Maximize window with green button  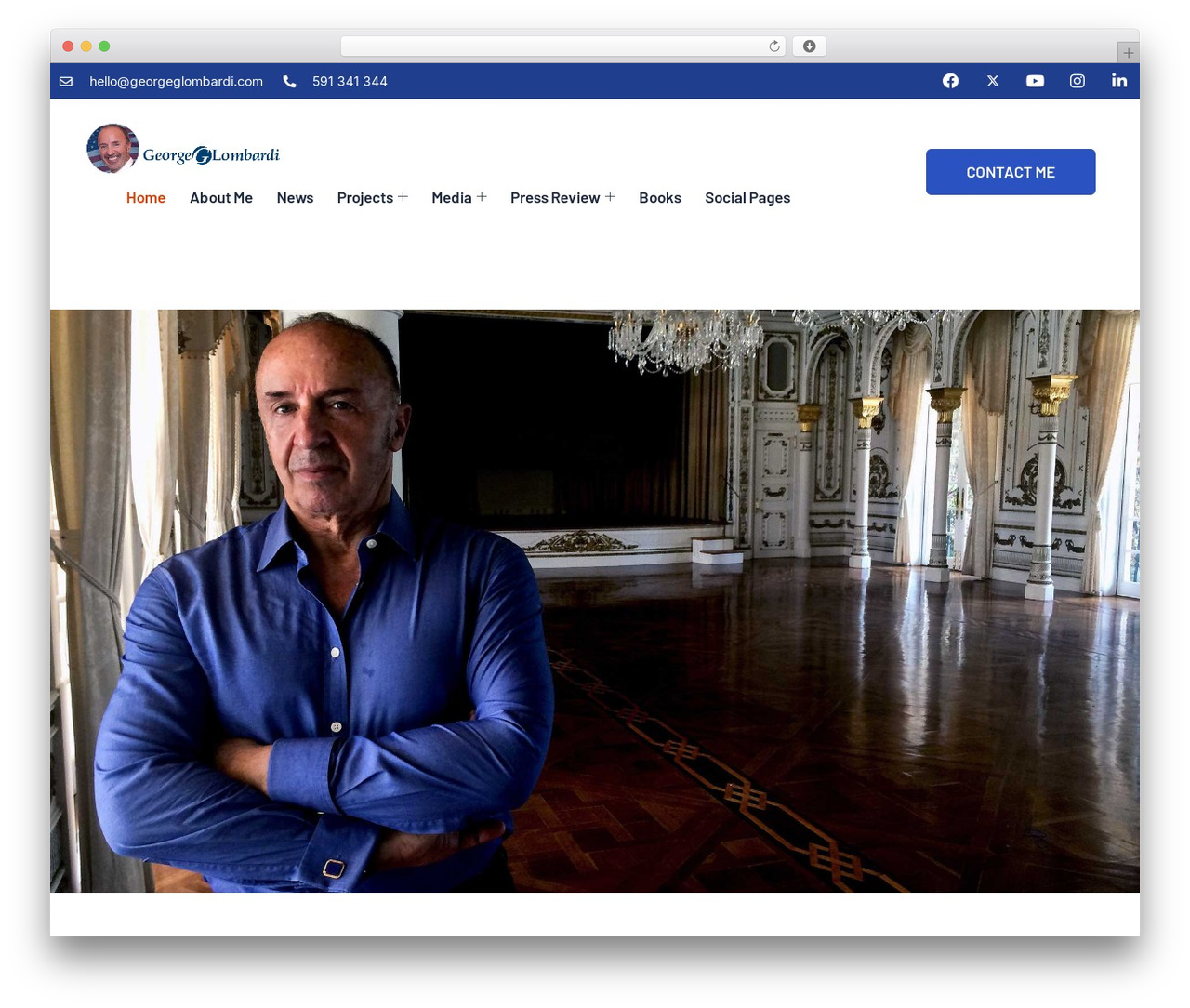[x=104, y=46]
